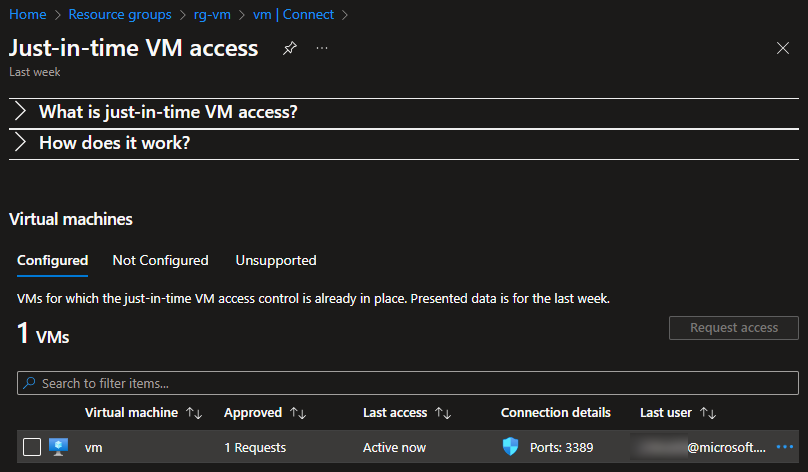Click the magnifier icon in the filter box
The width and height of the screenshot is (808, 472).
click(x=29, y=383)
